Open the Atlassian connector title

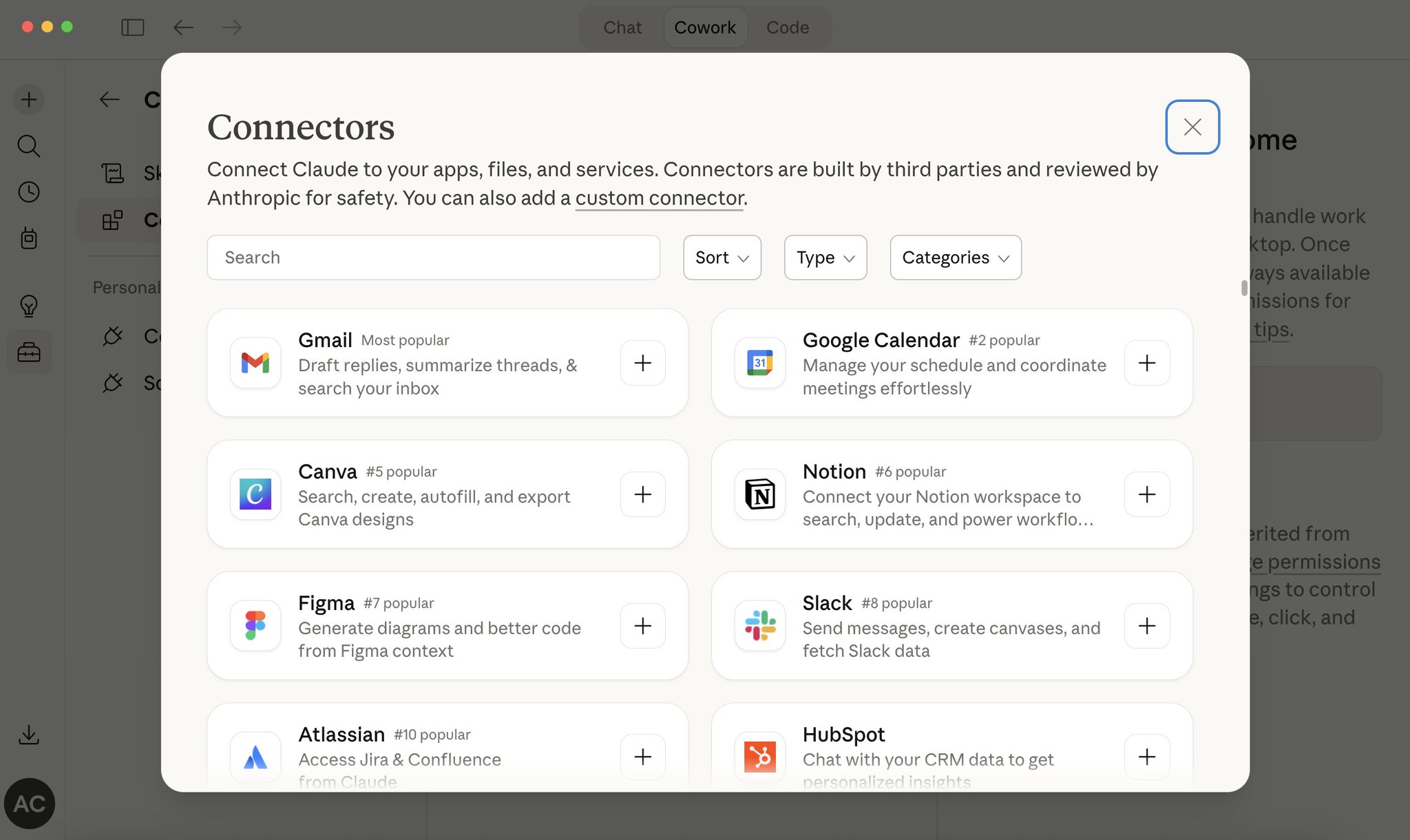pos(341,735)
